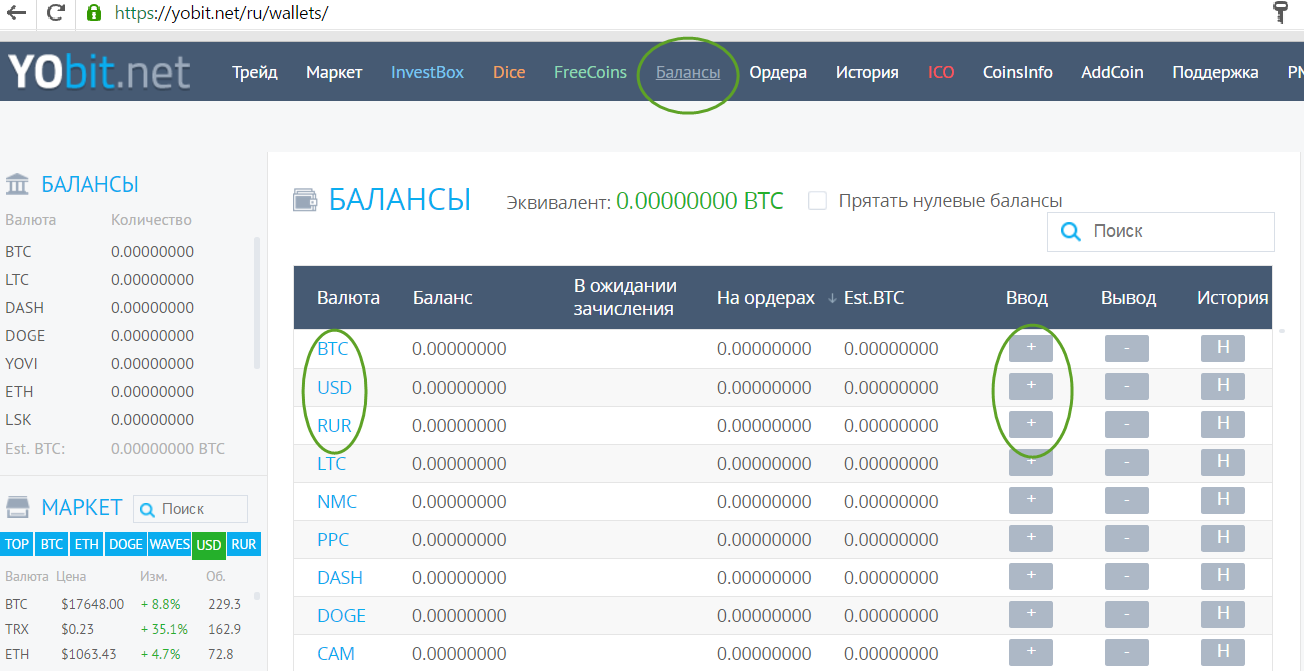Deposit BTC using its plus button
Image resolution: width=1304 pixels, height=671 pixels.
1031,348
